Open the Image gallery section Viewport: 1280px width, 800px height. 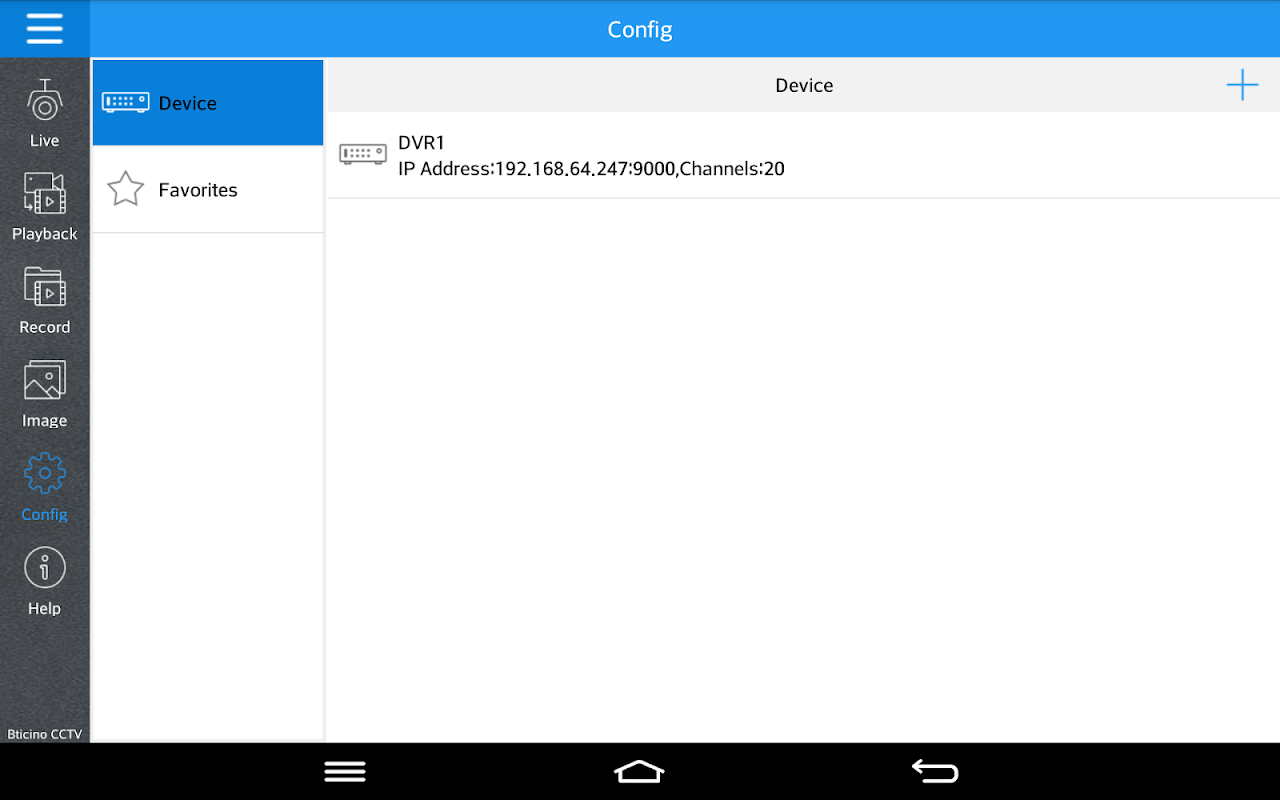coord(44,394)
